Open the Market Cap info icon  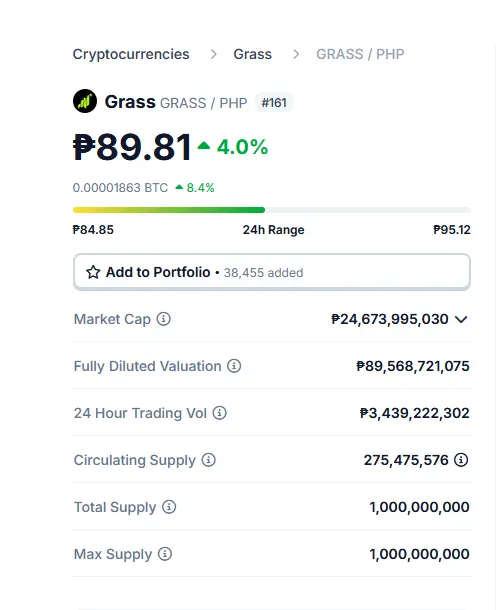(x=164, y=319)
